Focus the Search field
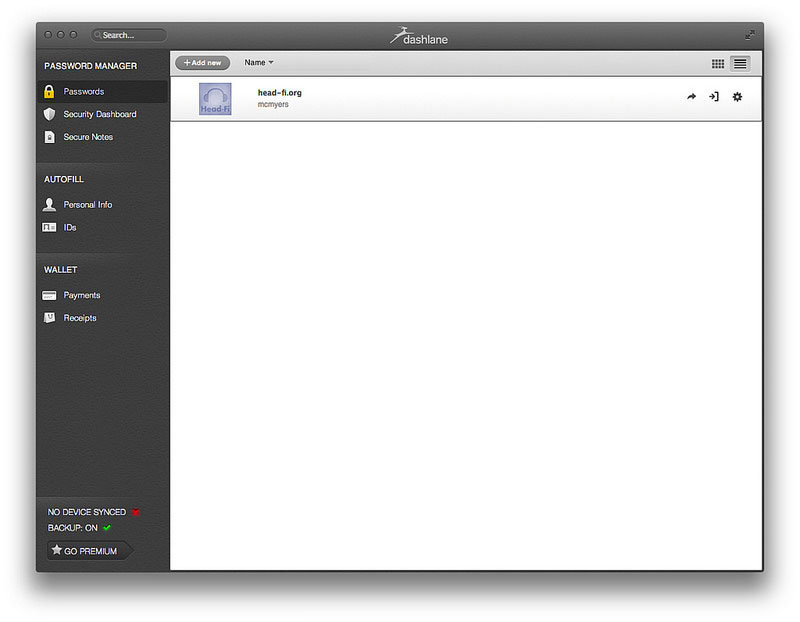Viewport: 800px width, 622px height. click(x=129, y=35)
